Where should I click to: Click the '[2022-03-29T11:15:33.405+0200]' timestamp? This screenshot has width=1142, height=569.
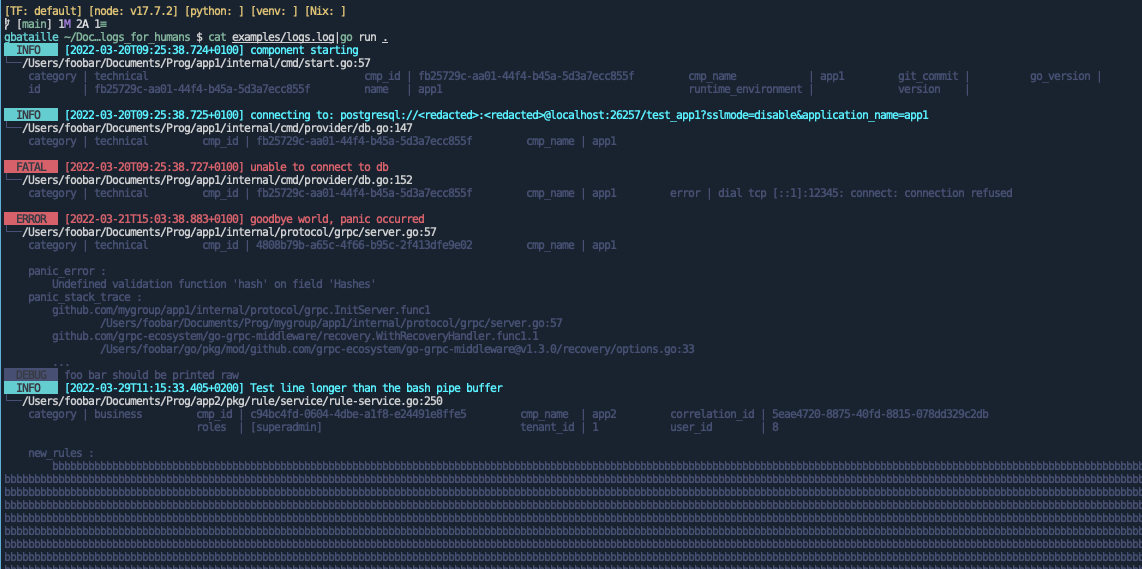coord(154,388)
